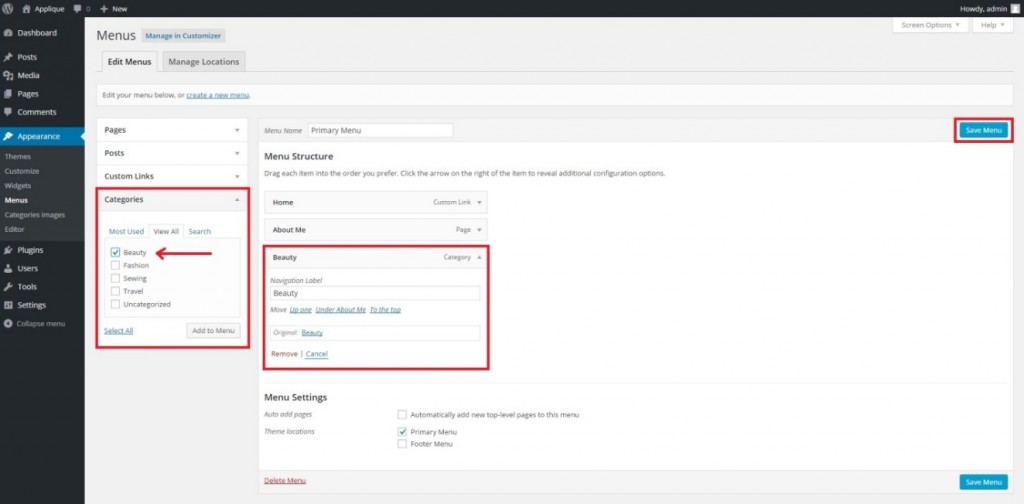Uncheck the Beauty category checkbox
The height and width of the screenshot is (504, 1024).
(116, 253)
